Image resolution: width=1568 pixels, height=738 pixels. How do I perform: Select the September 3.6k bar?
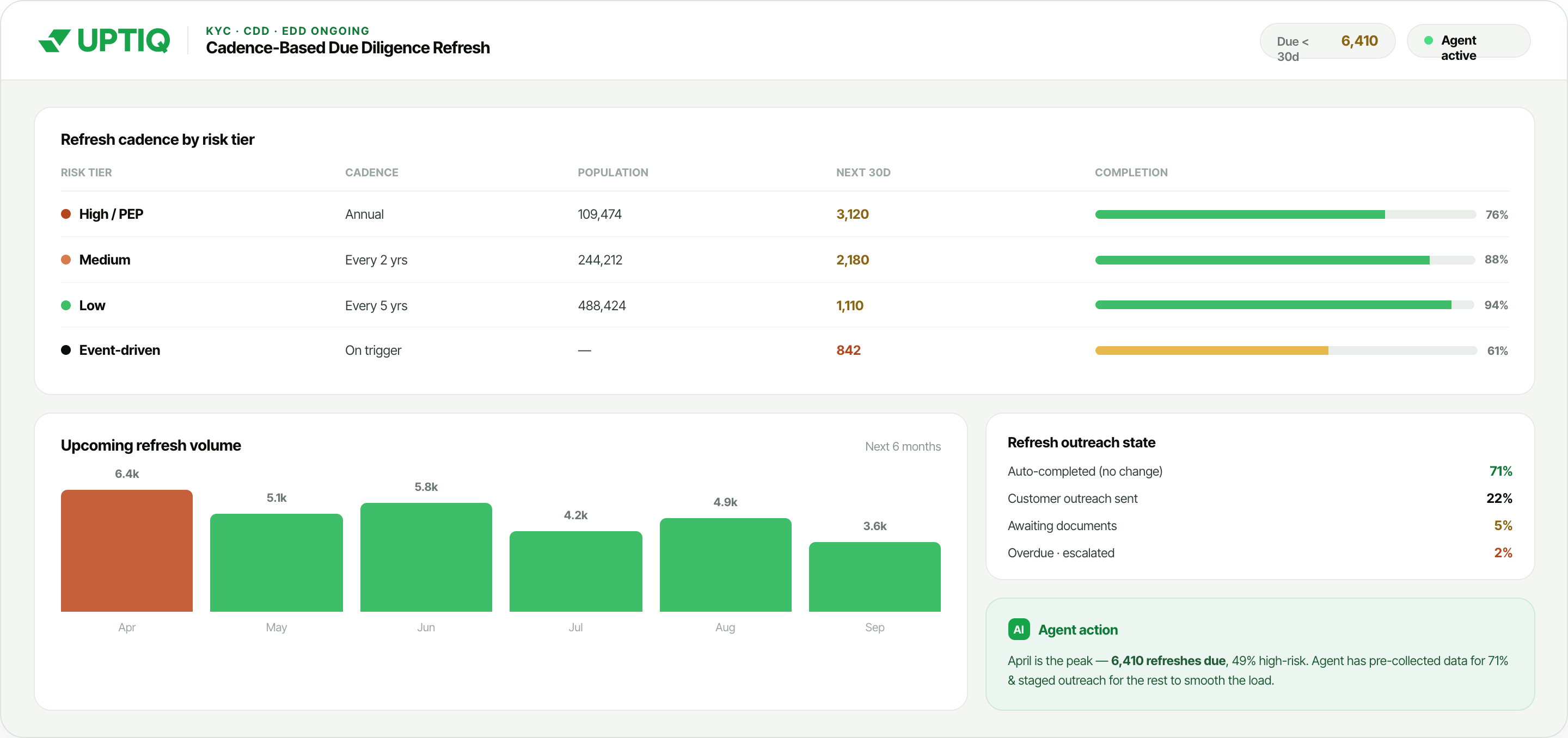875,576
